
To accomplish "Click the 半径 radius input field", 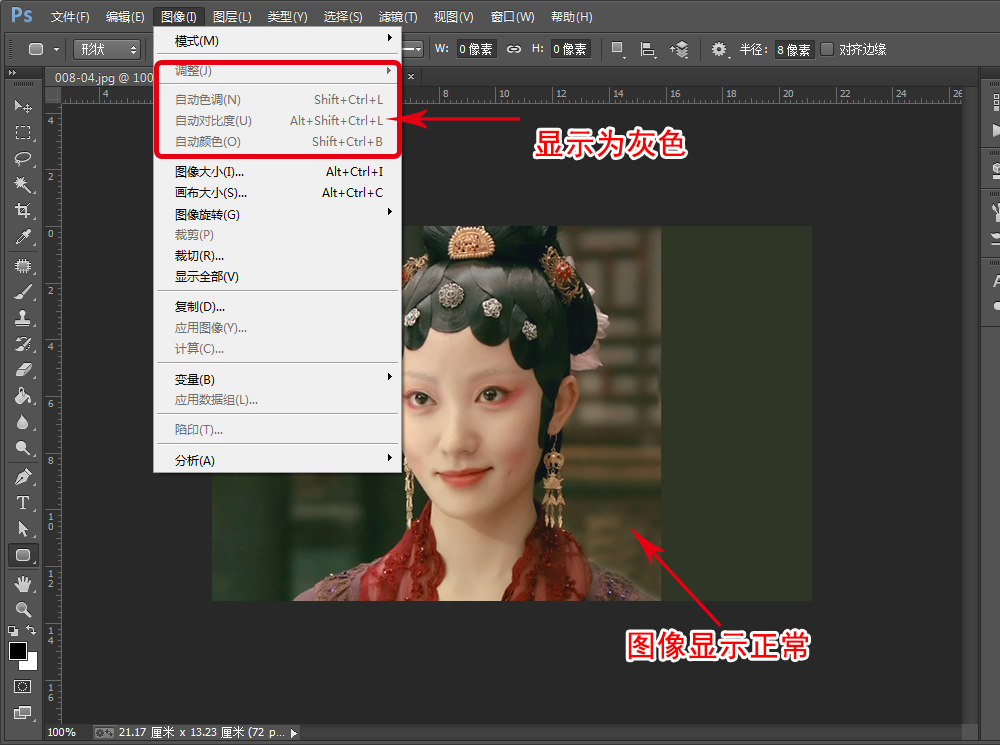I will 793,49.
